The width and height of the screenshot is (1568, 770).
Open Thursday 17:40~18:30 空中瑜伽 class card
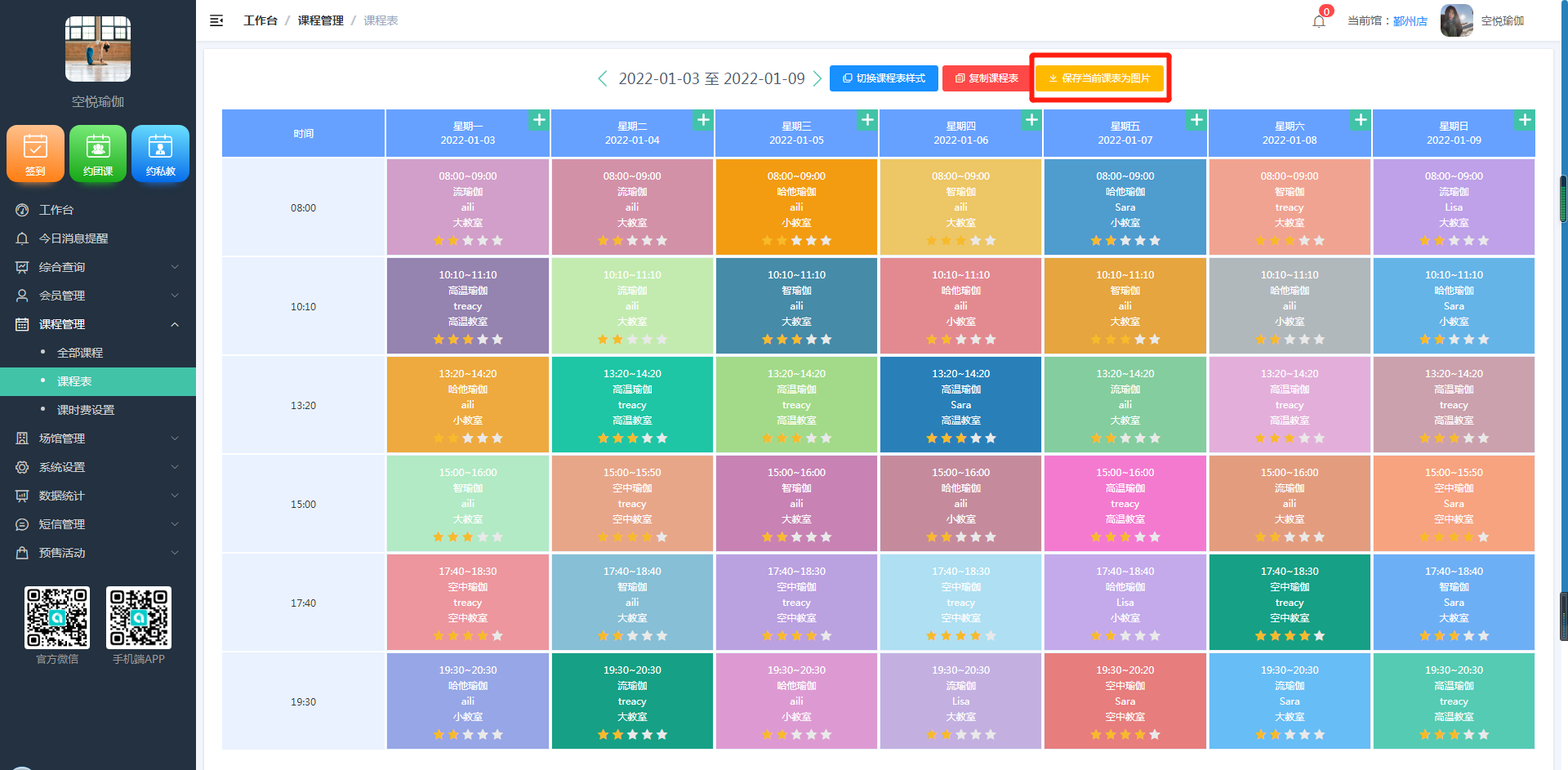point(961,603)
